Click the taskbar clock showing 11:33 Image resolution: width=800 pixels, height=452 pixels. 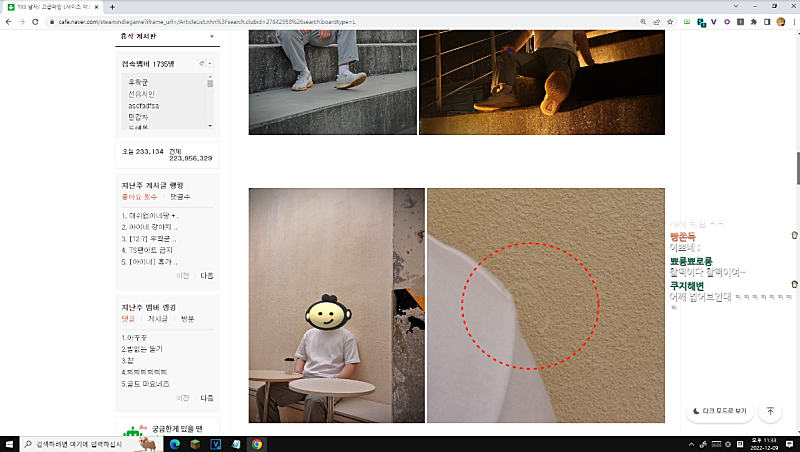(764, 444)
